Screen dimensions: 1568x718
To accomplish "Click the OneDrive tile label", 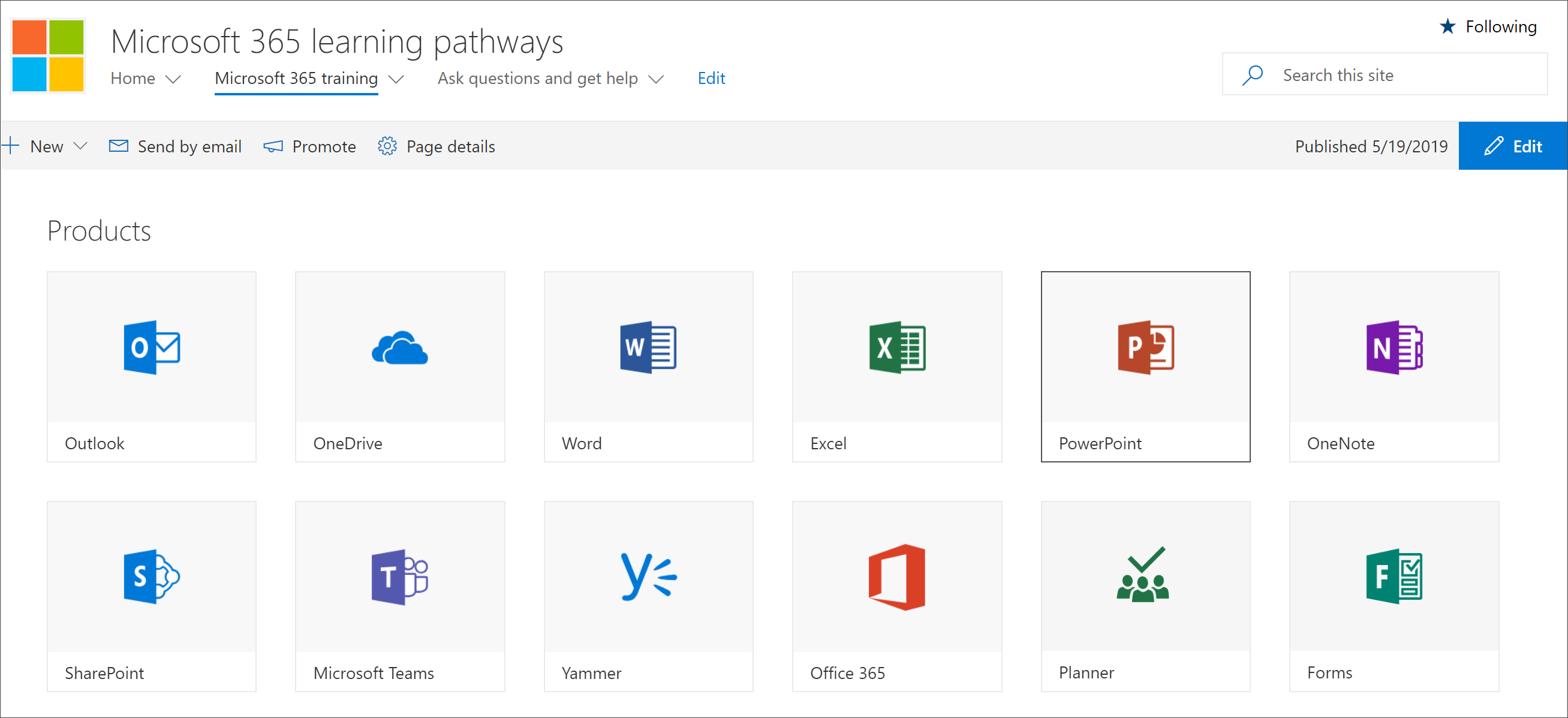I will (348, 443).
